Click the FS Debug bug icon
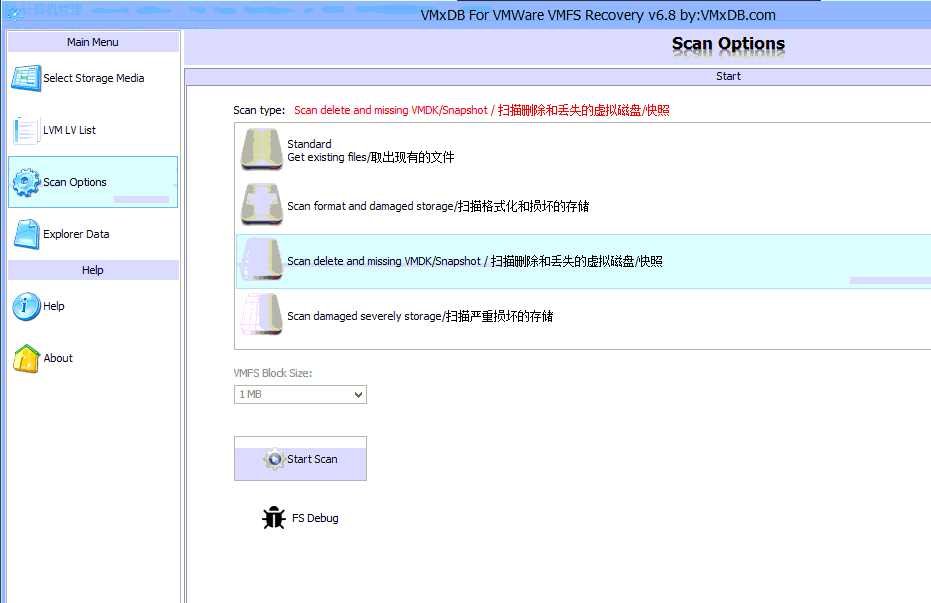This screenshot has width=931, height=603. coord(274,518)
